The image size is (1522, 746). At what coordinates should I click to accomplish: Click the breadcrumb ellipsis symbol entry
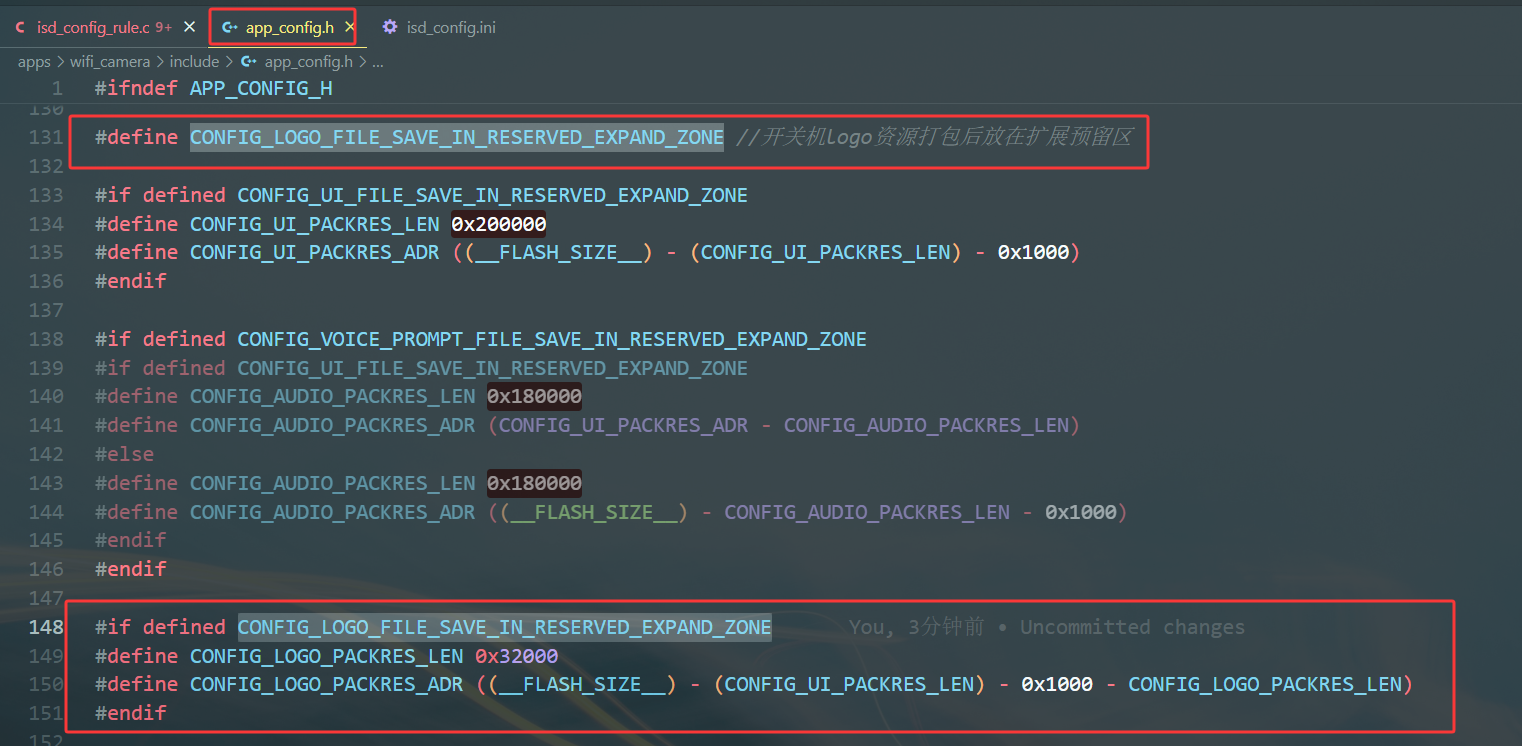tap(378, 62)
